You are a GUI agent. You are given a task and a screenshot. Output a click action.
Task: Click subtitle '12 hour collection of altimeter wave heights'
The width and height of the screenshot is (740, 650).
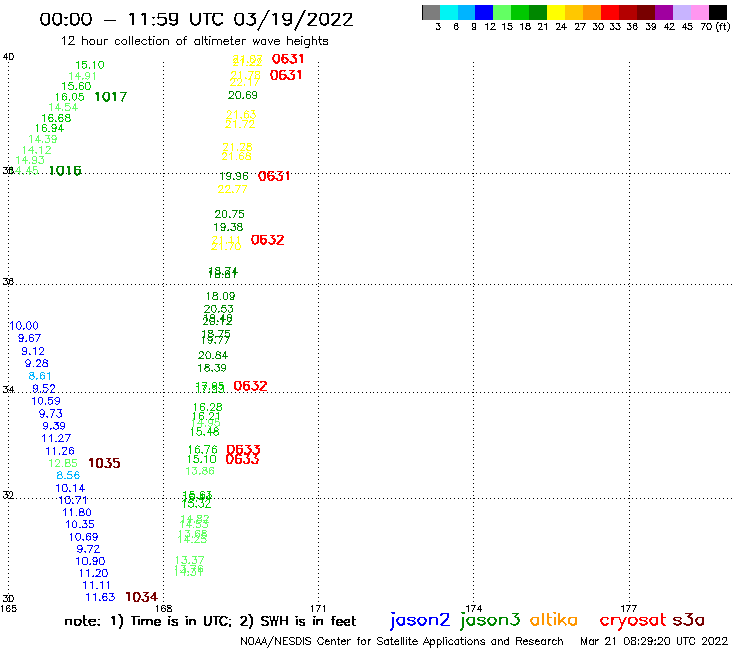[x=195, y=41]
